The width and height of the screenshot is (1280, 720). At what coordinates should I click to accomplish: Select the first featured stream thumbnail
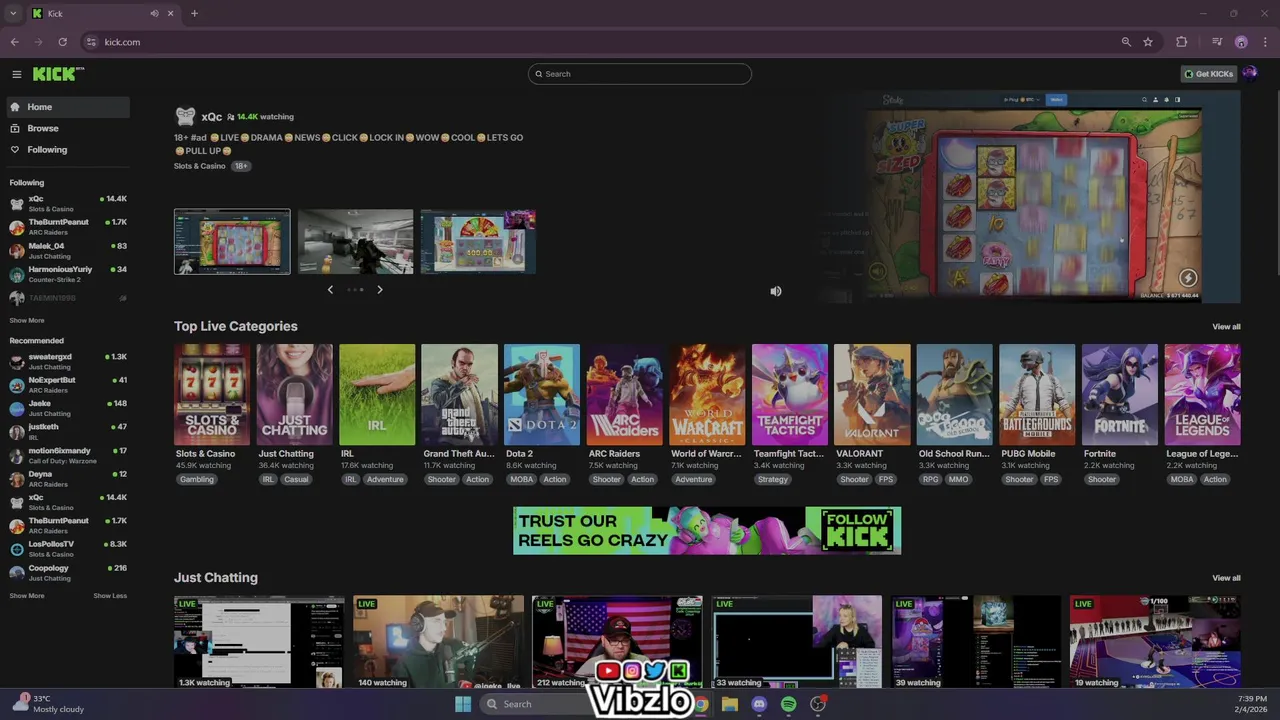click(x=232, y=242)
